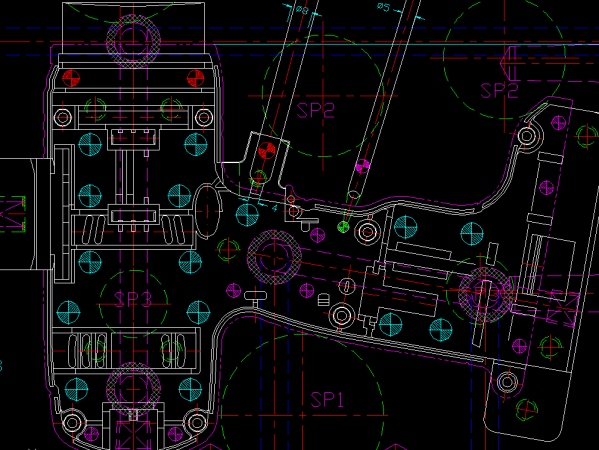Click the small circle with vertical slot

[346, 286]
